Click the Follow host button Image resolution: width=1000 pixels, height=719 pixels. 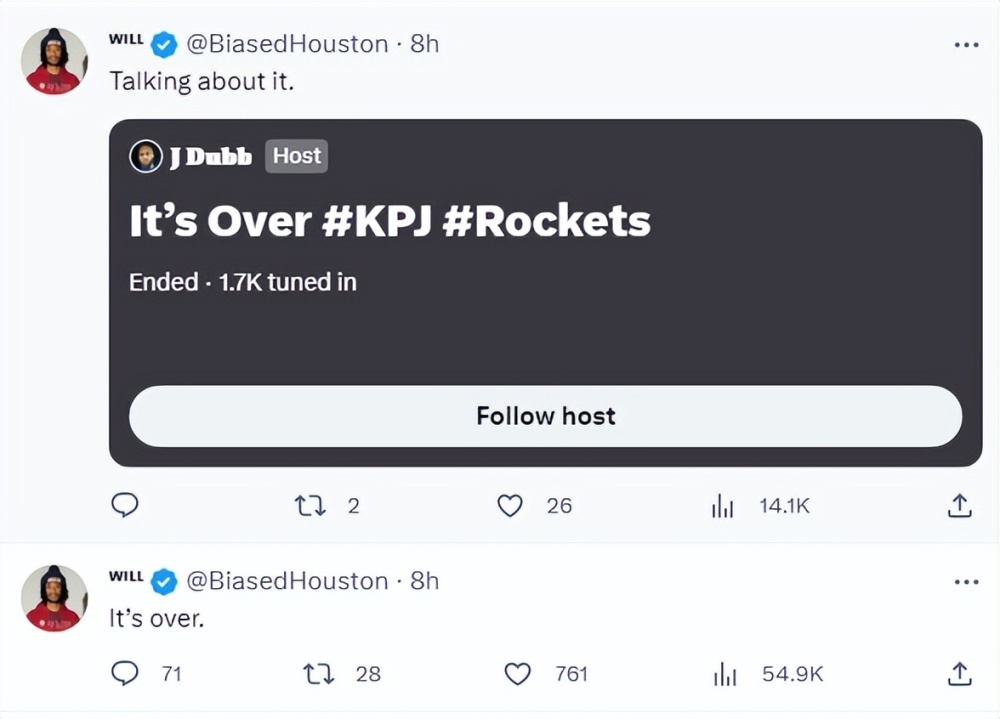pos(545,416)
